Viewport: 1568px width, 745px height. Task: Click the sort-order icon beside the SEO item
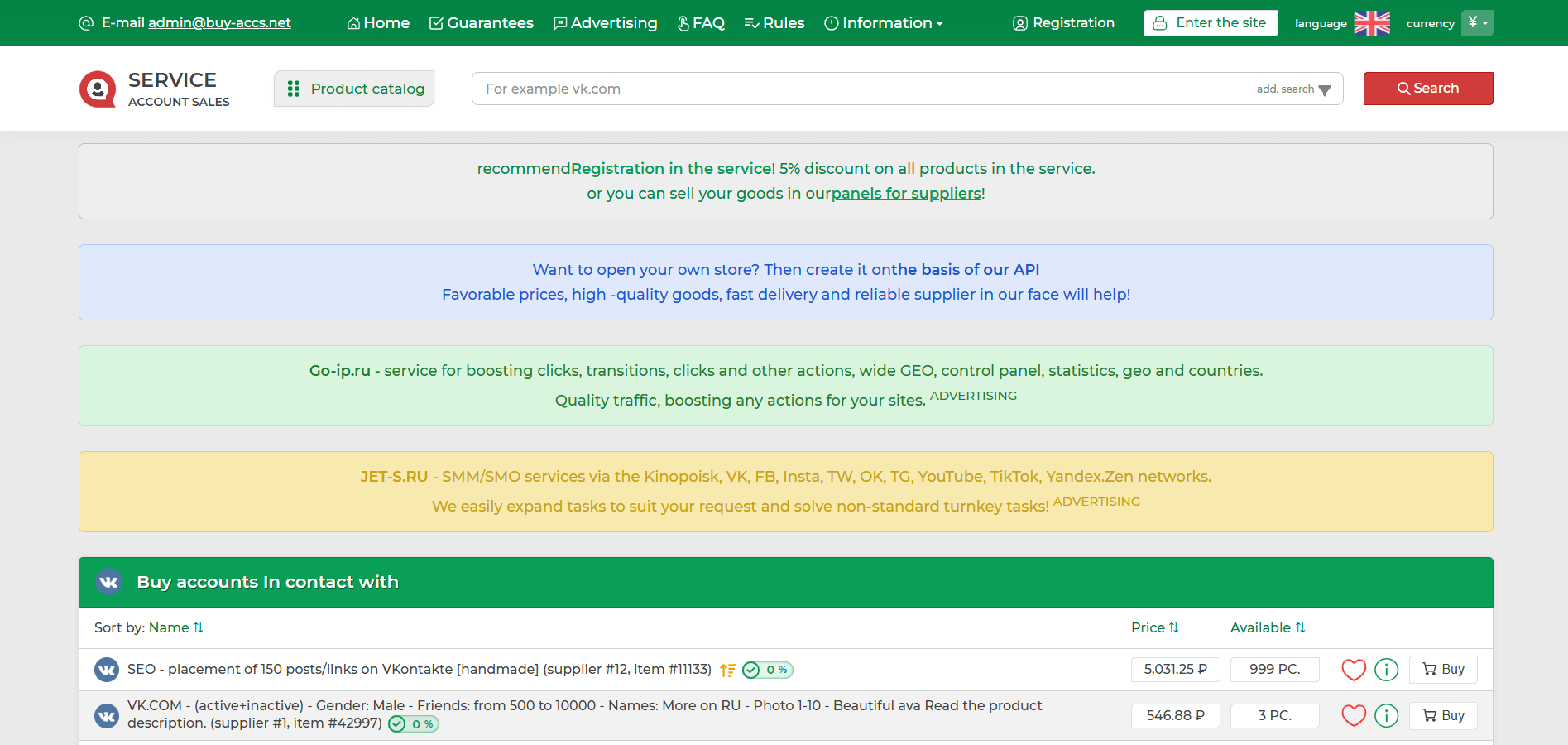[x=727, y=670]
